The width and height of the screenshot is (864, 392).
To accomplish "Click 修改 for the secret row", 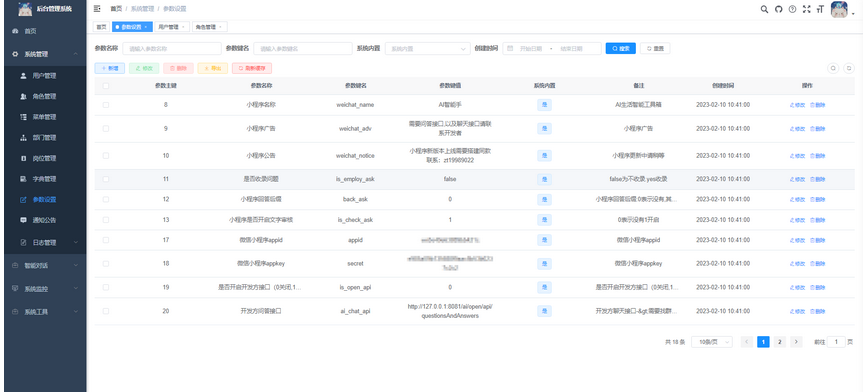I will (x=797, y=264).
